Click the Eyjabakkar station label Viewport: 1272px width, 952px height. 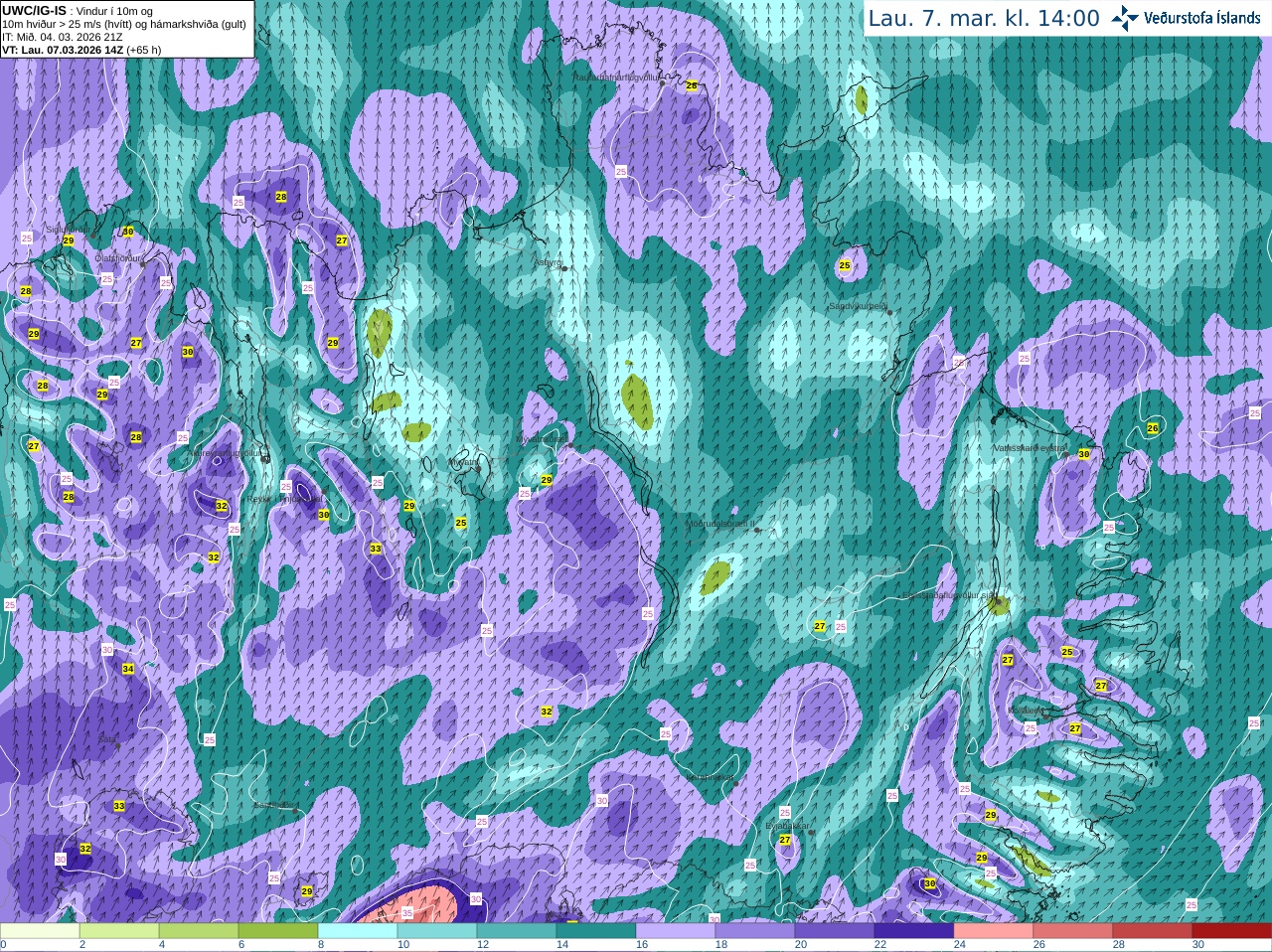(786, 825)
